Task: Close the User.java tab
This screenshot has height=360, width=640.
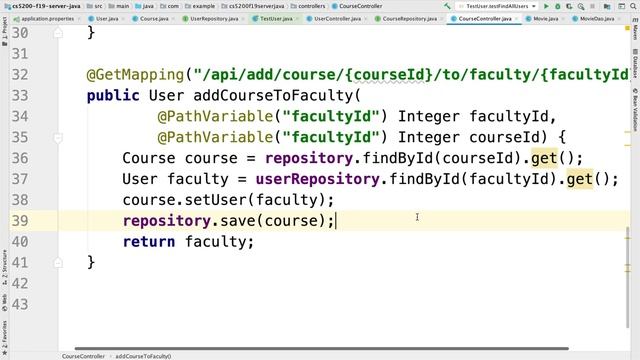Action: point(123,19)
